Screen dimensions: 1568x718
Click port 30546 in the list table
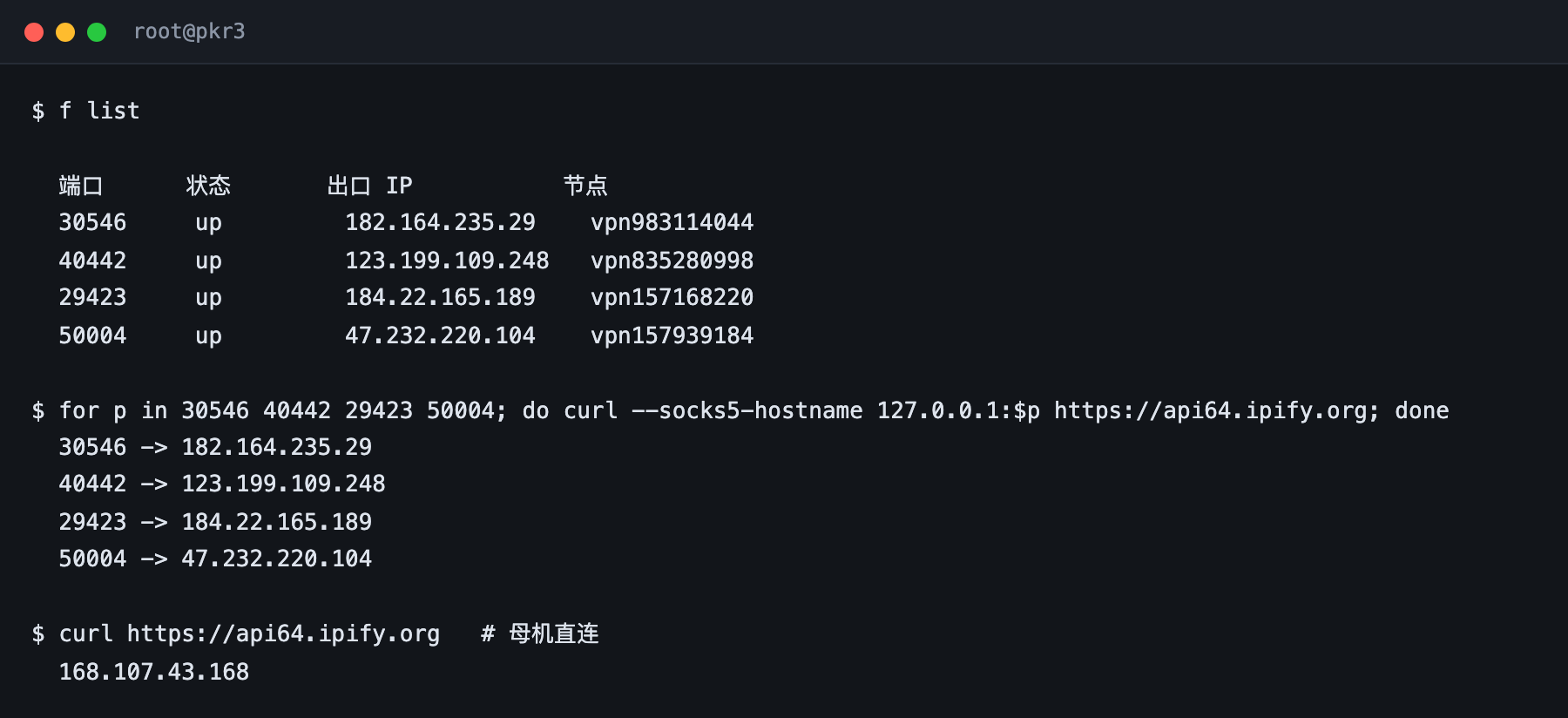92,222
